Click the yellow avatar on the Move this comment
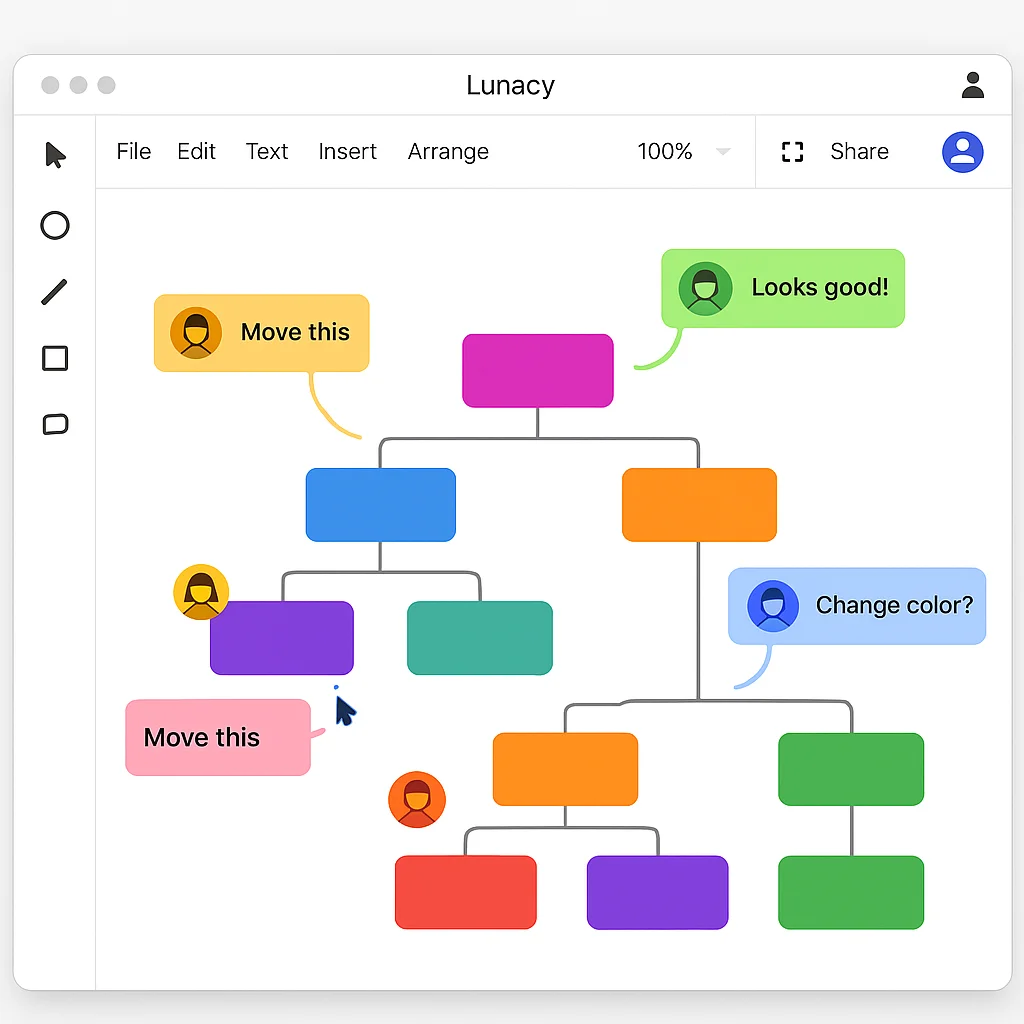This screenshot has width=1024, height=1024. 196,333
